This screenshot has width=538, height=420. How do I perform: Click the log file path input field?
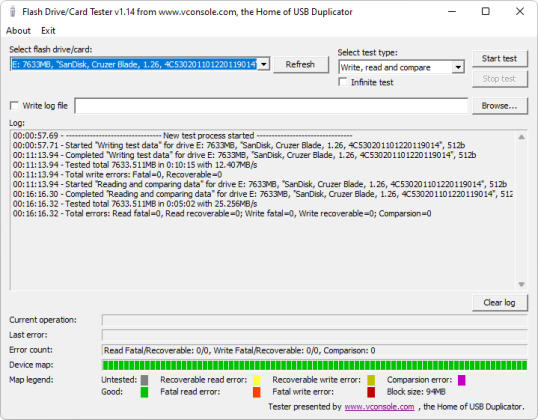(271, 106)
